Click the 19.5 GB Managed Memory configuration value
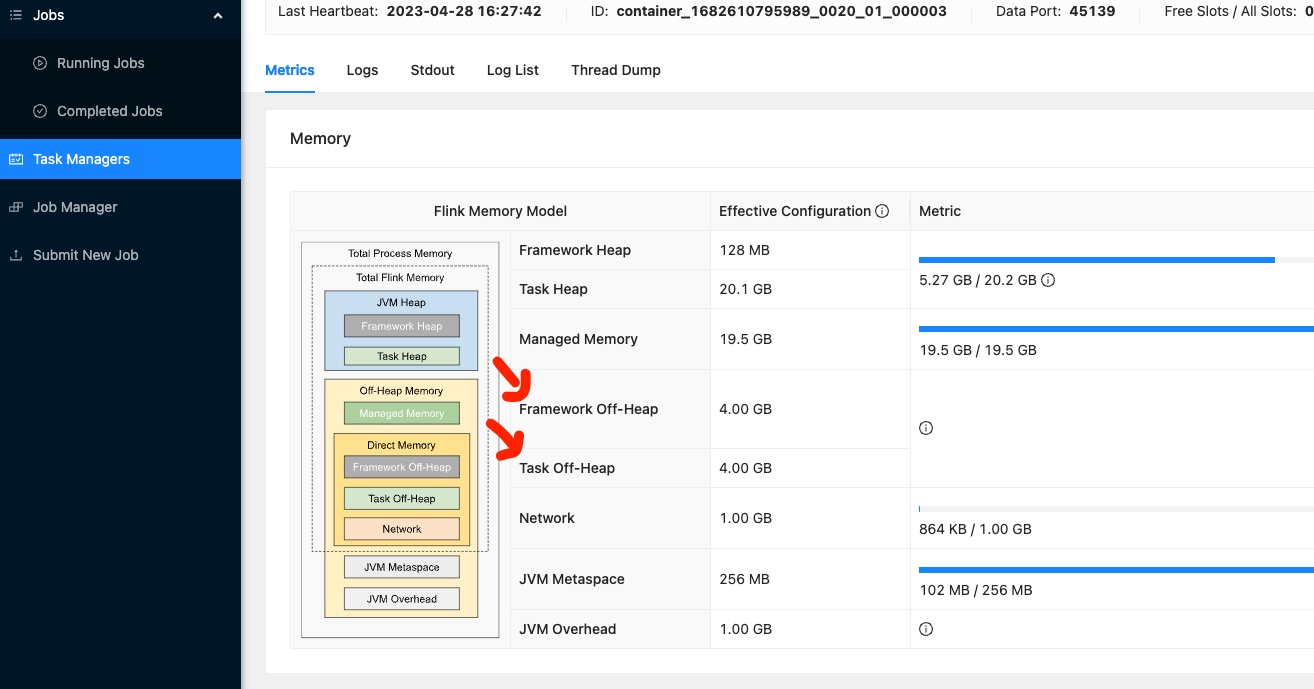Viewport: 1314px width, 689px height. [x=746, y=339]
